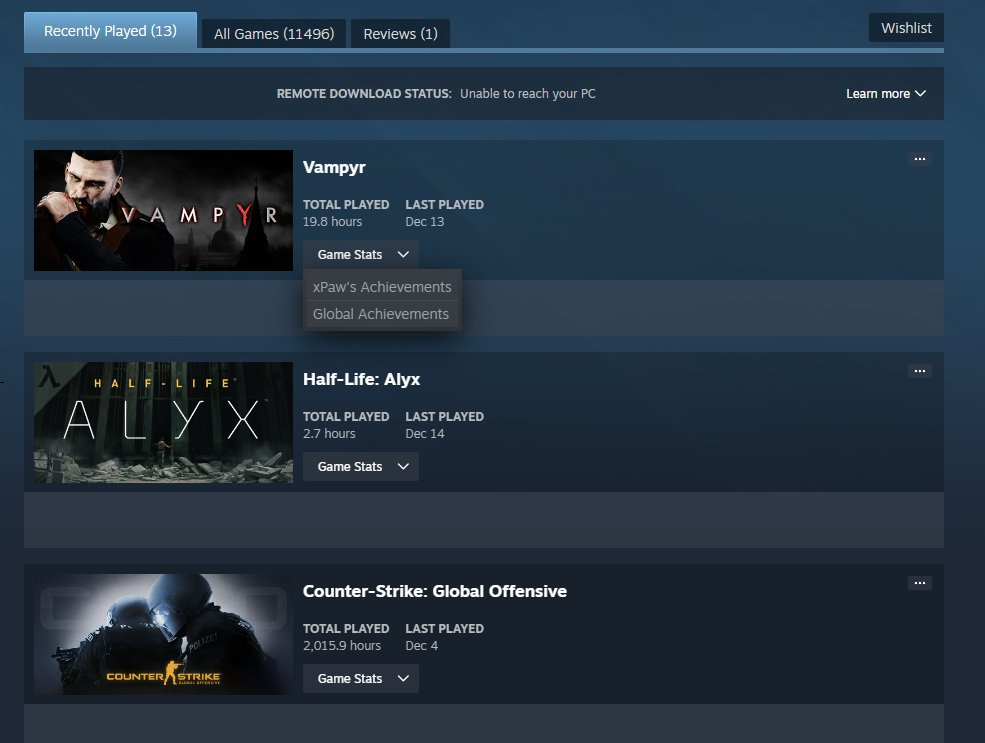Viewport: 985px width, 743px height.
Task: Click the Half-Life Alyx cover image
Action: coord(163,423)
